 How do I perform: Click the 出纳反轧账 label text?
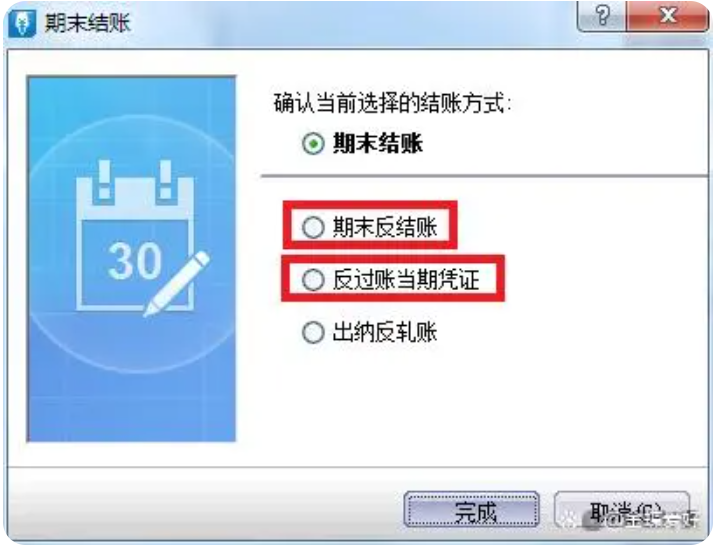385,332
